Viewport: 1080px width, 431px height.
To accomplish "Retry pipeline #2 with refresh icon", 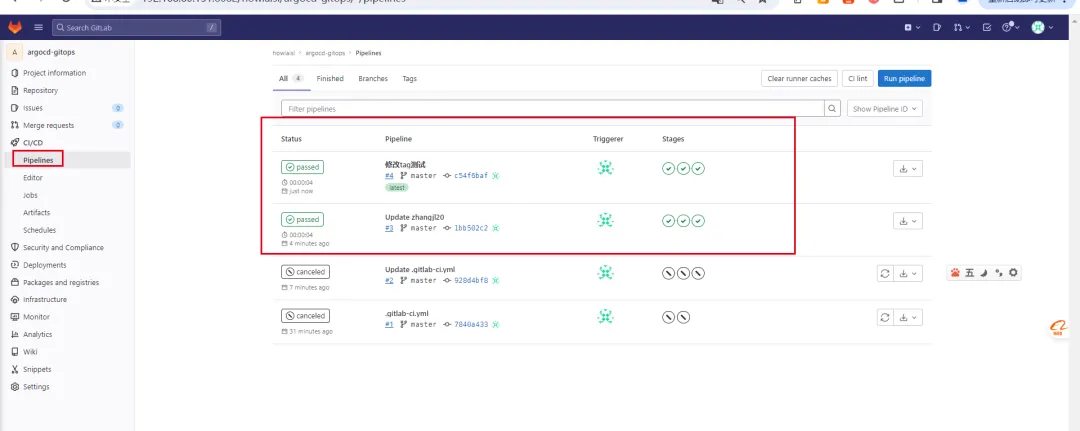I will click(885, 273).
